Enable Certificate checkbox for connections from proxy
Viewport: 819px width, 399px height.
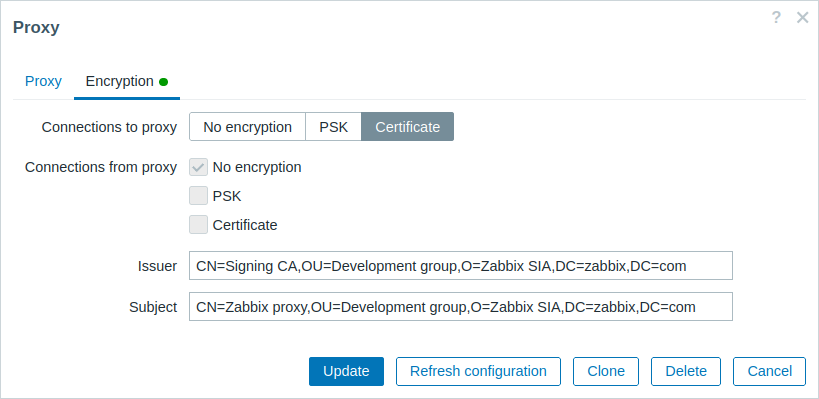[198, 225]
